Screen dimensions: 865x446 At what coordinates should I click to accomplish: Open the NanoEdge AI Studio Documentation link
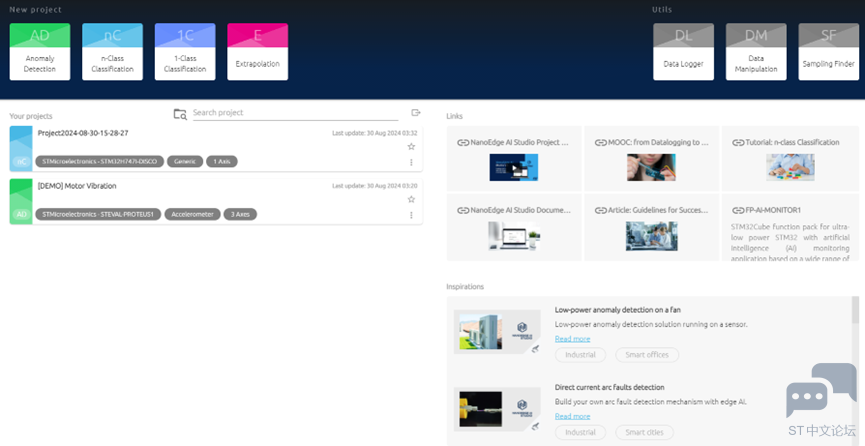[x=514, y=227]
